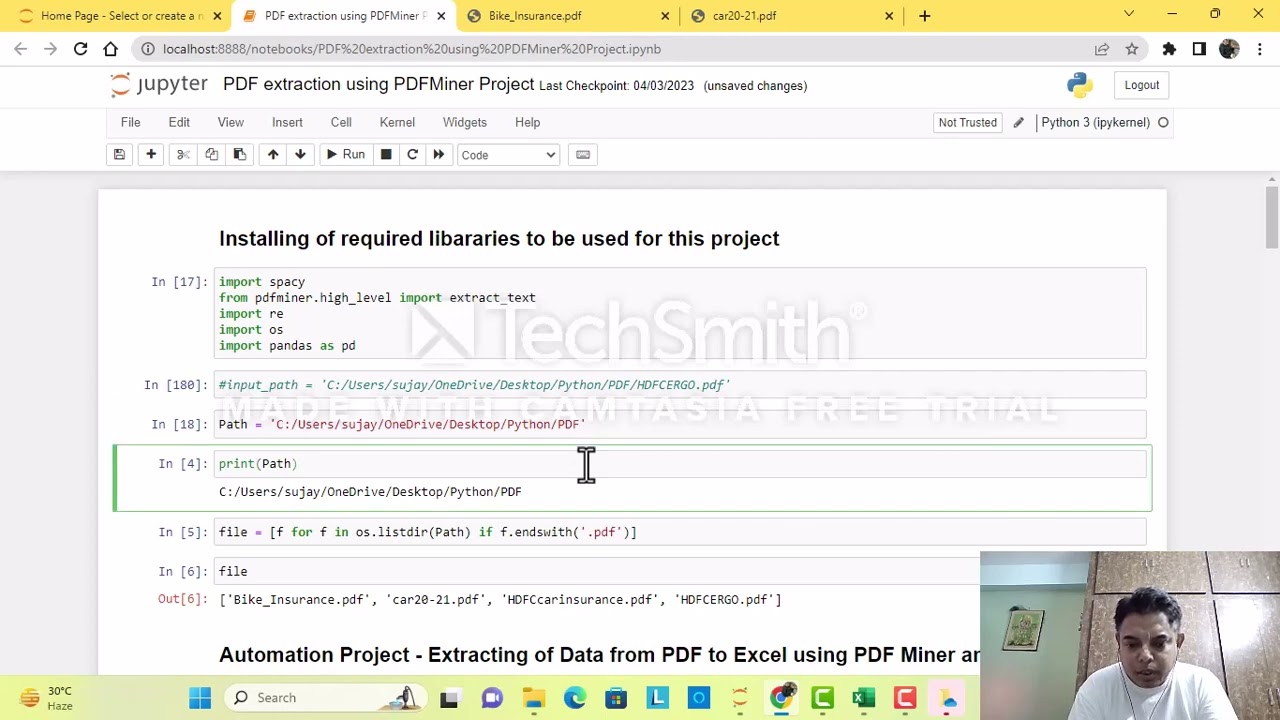
Task: Open Microsoft Edge from the taskbar
Action: coord(575,698)
